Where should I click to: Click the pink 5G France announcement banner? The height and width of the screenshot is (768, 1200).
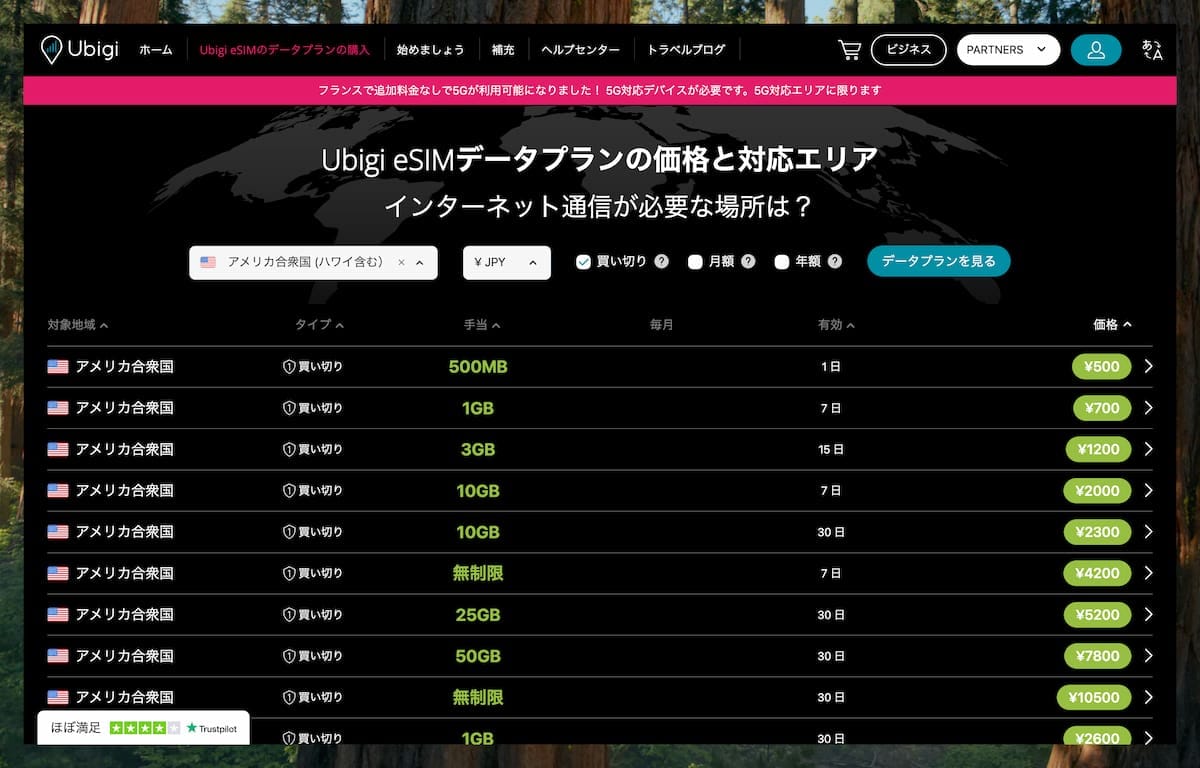pyautogui.click(x=600, y=90)
